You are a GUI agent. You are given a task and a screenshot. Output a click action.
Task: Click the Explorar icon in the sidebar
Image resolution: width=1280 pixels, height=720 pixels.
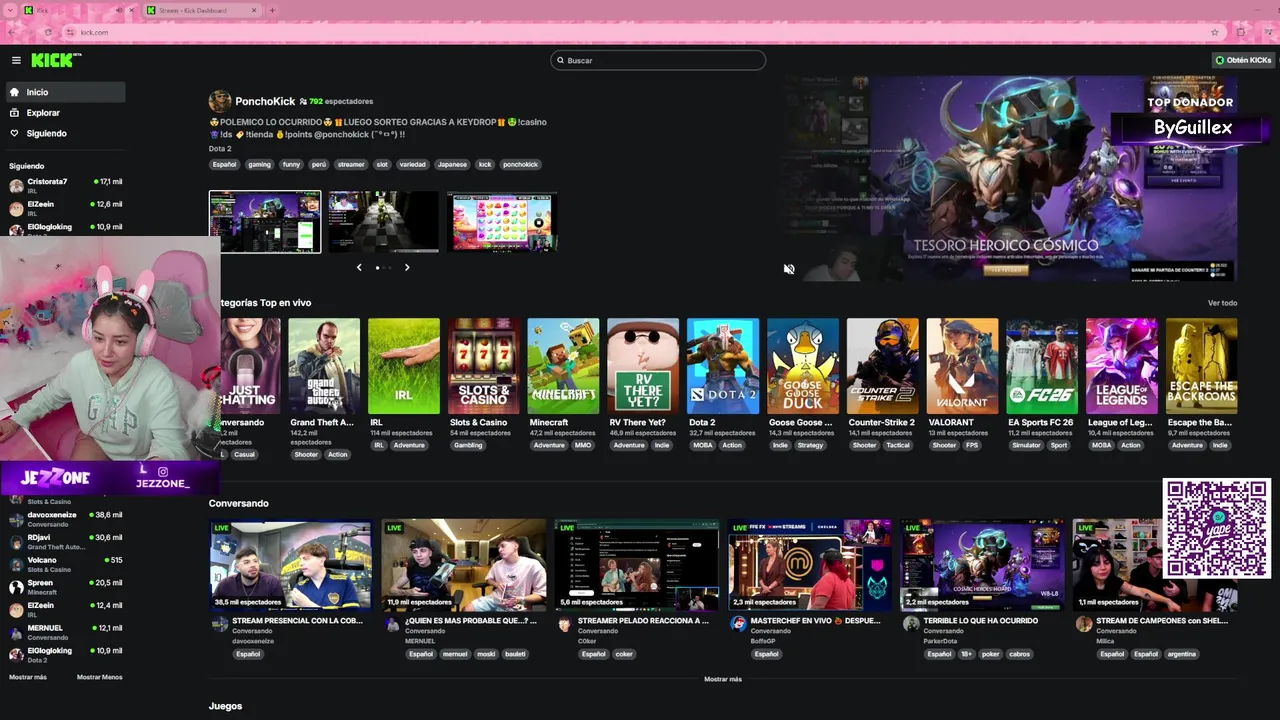pos(15,113)
